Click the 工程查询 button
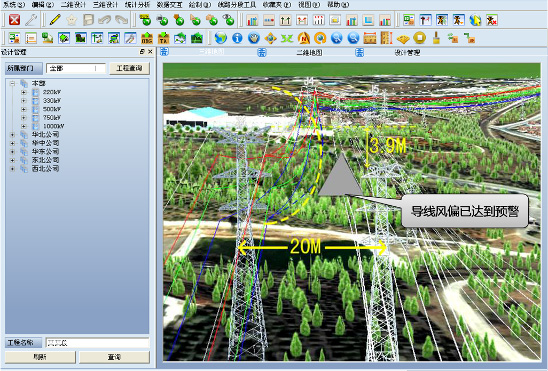 point(129,68)
